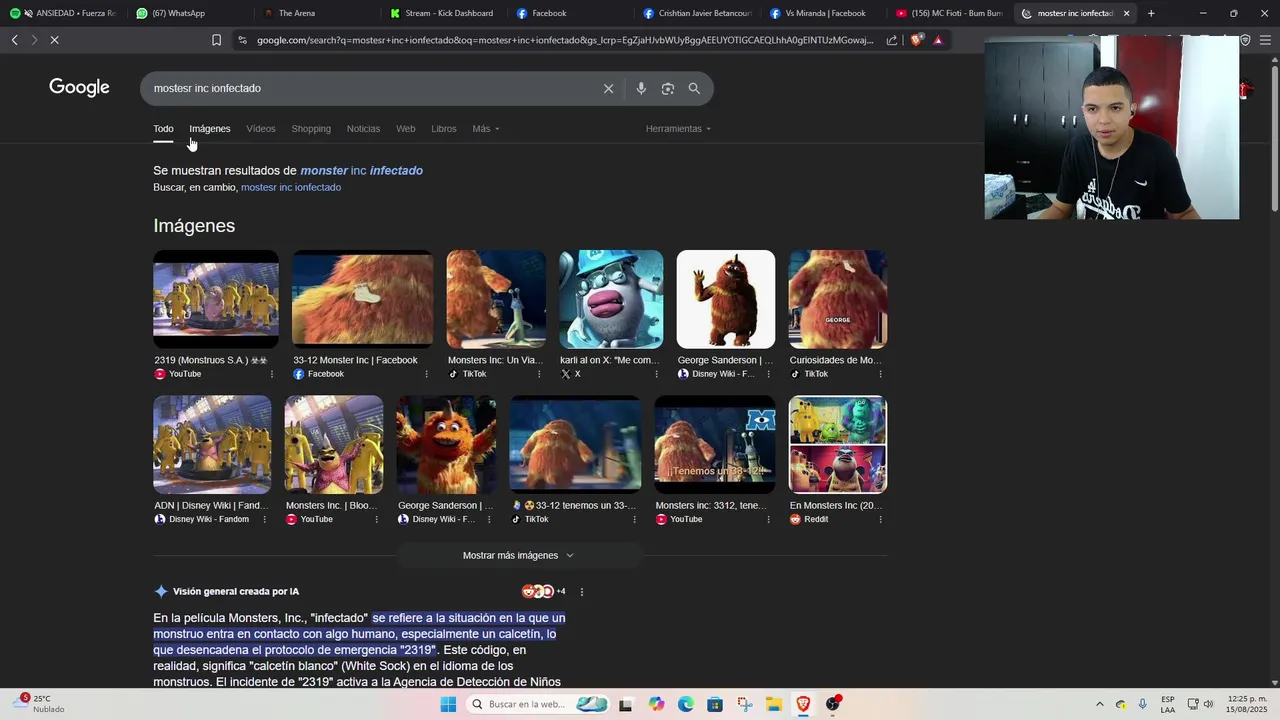Open 'Monsters inc: 3312, tene...' YouTube thumbnail

pyautogui.click(x=715, y=444)
